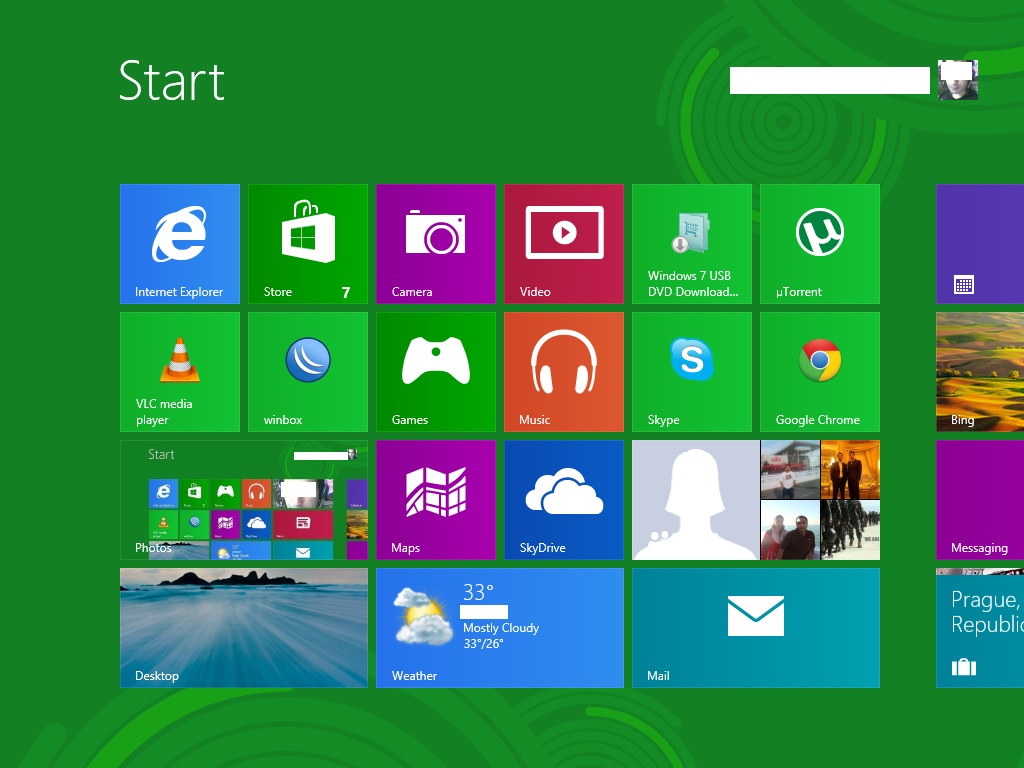Viewport: 1024px width, 768px height.
Task: Launch the Store tile
Action: 308,244
